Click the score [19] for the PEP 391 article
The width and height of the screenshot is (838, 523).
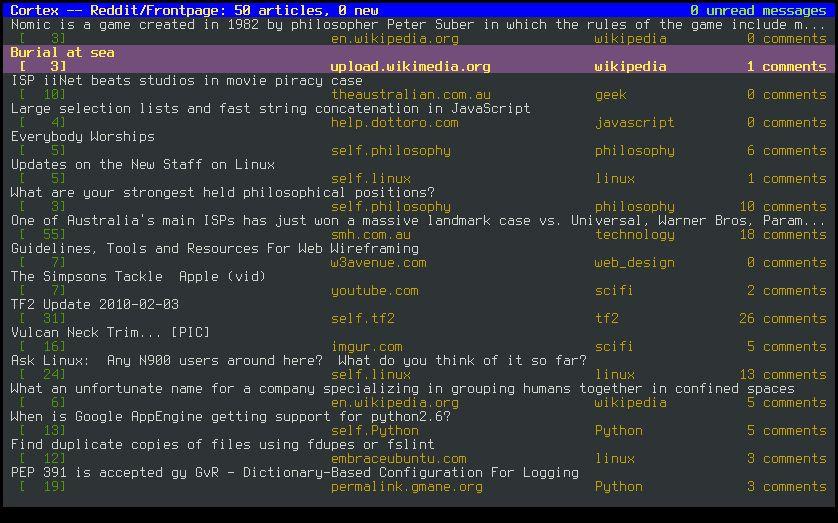tap(42, 487)
